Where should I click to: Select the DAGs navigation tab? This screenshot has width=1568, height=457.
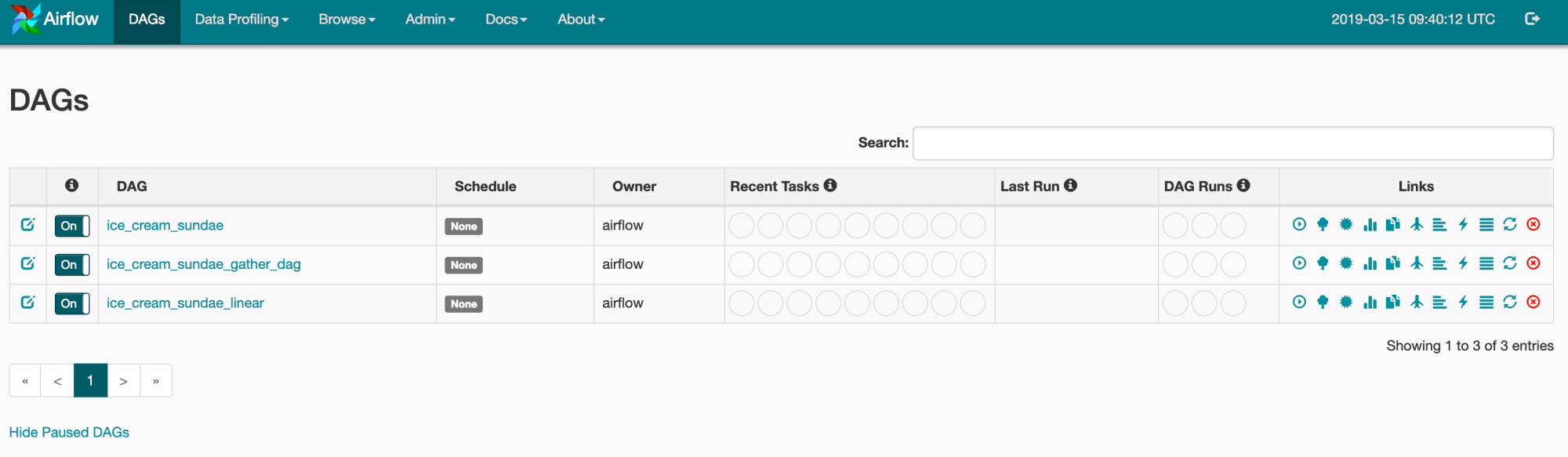click(x=147, y=20)
